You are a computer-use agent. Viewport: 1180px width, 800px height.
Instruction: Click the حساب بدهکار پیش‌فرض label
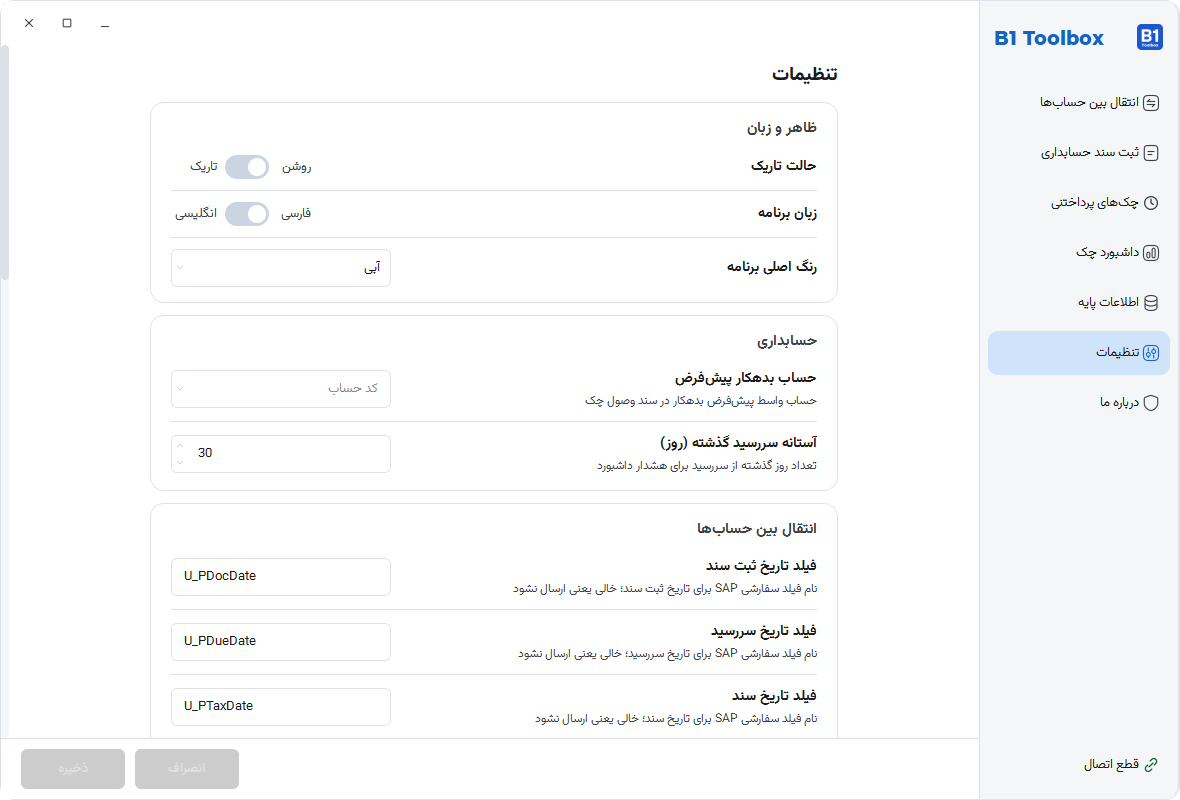coord(745,378)
